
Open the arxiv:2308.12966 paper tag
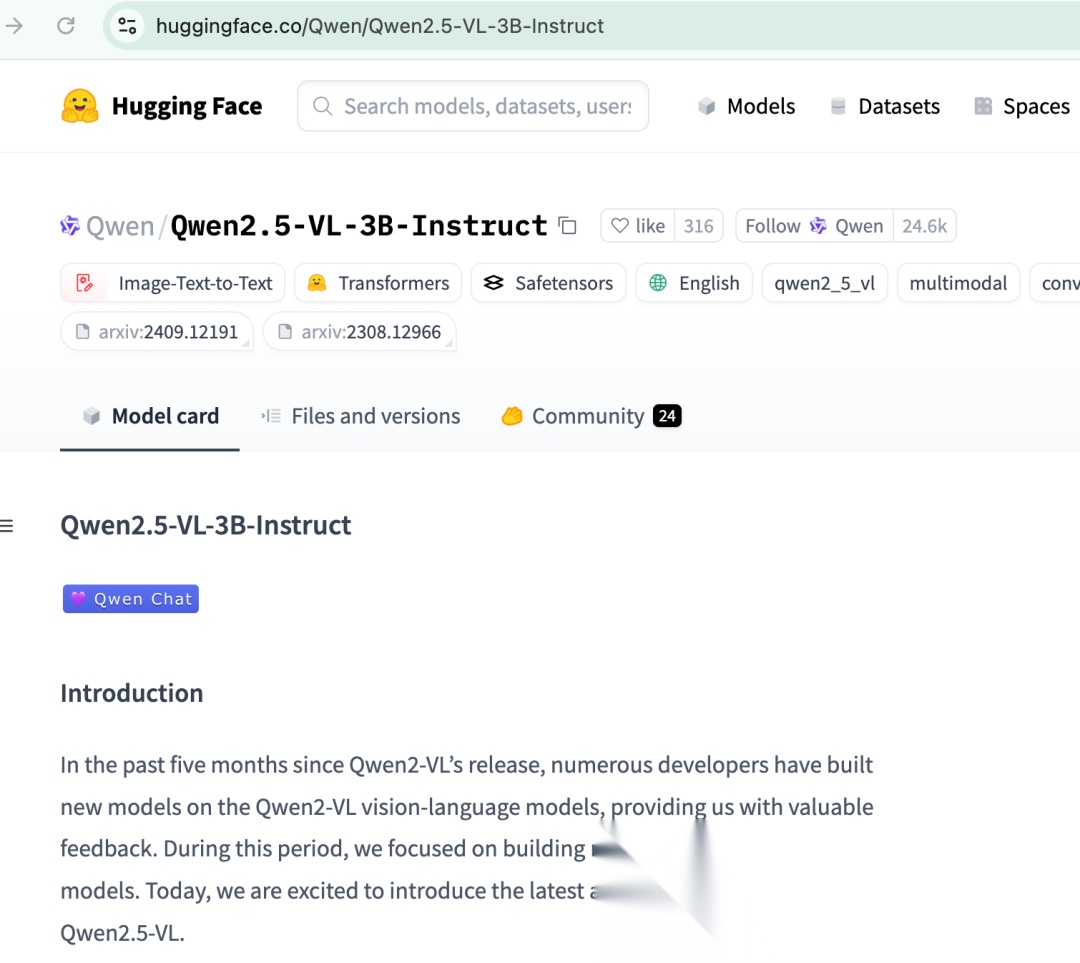click(x=360, y=332)
